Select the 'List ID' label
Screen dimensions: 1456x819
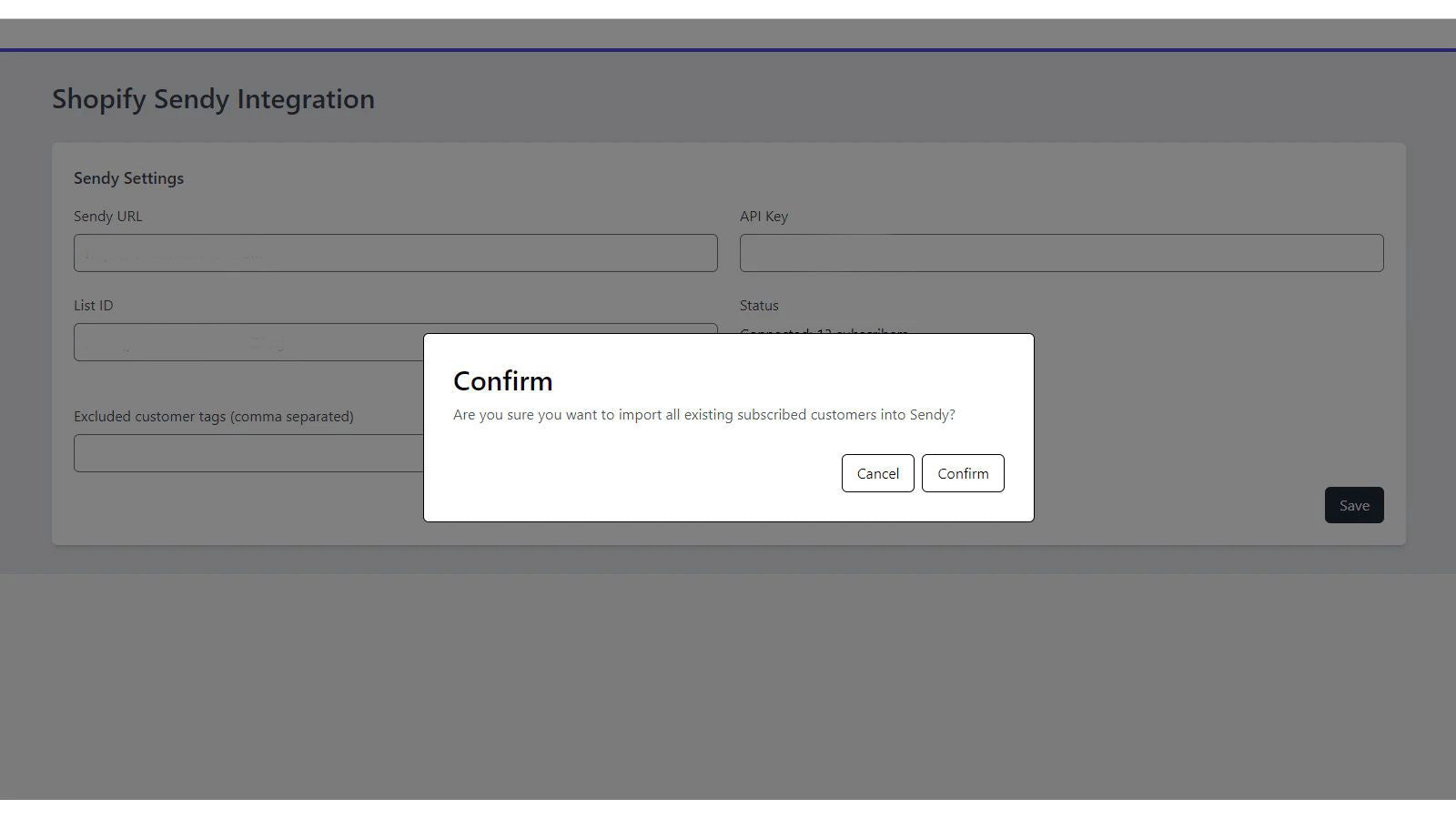click(94, 306)
